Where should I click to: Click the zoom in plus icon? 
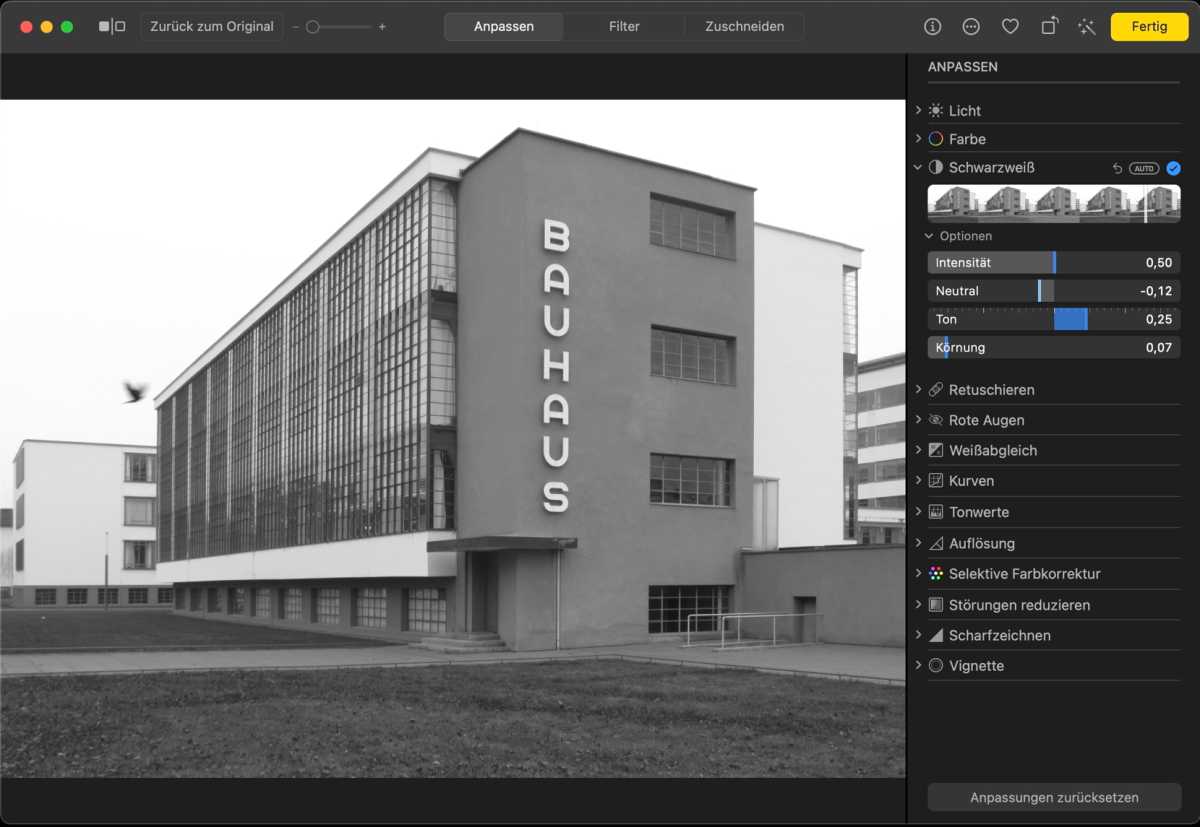[382, 27]
